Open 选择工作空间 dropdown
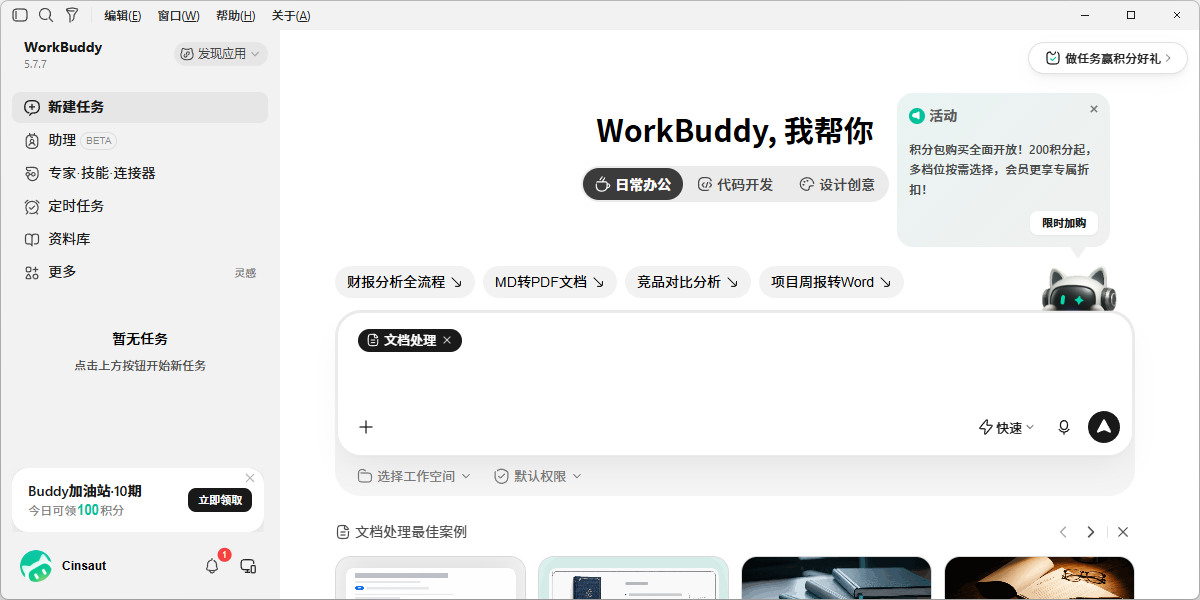1200x600 pixels. [x=414, y=476]
